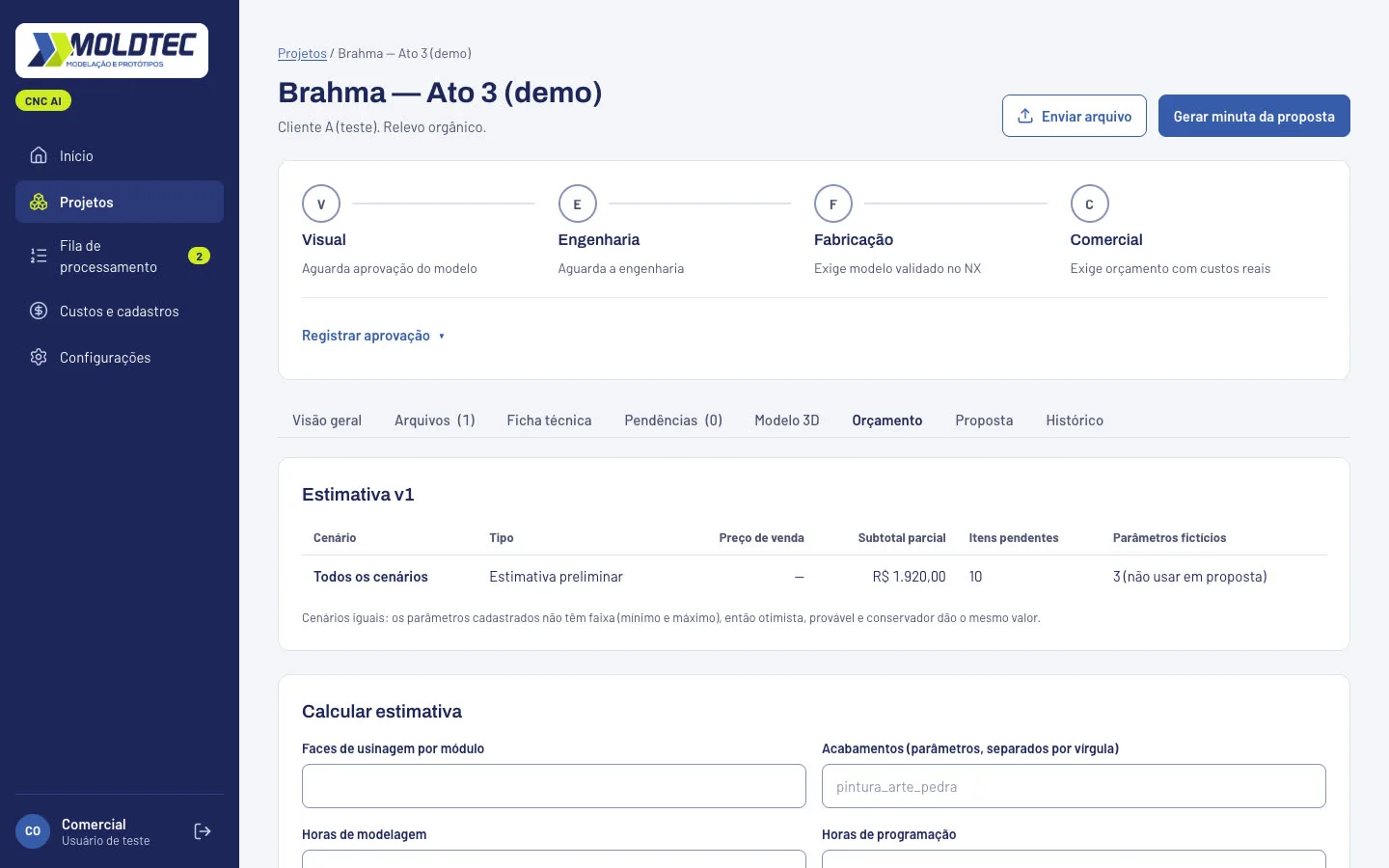Open the Ficha técnica tab
The width and height of the screenshot is (1389, 868).
tap(549, 420)
